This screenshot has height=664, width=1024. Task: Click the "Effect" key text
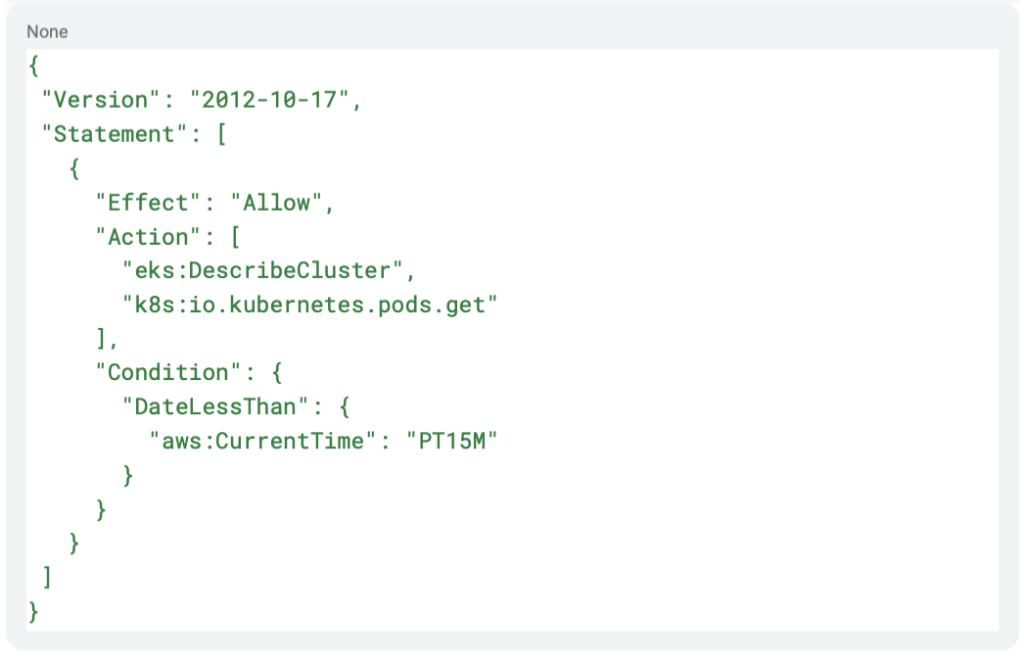point(148,202)
